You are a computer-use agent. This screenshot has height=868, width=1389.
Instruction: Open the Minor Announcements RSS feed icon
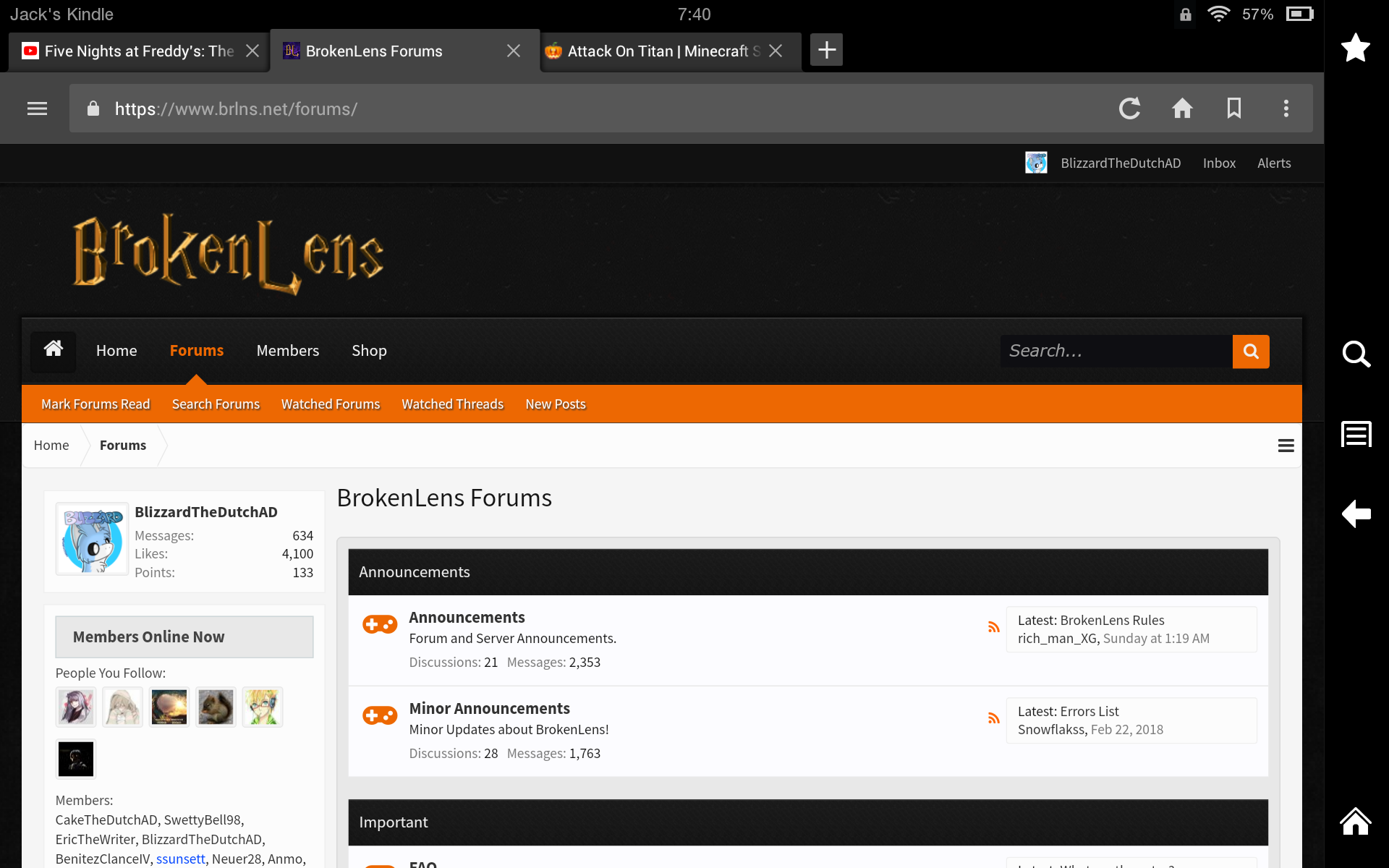click(x=993, y=718)
